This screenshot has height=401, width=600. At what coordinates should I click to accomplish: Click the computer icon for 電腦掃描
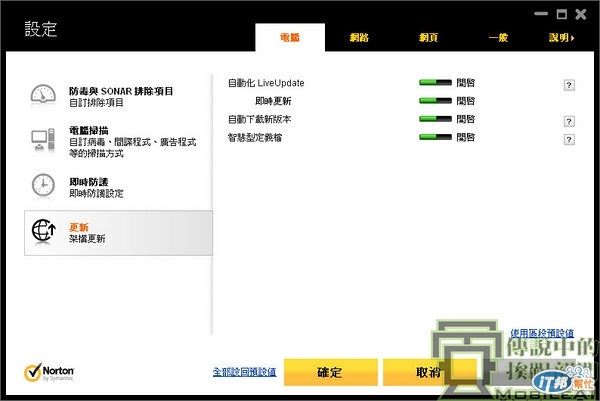pyautogui.click(x=43, y=140)
